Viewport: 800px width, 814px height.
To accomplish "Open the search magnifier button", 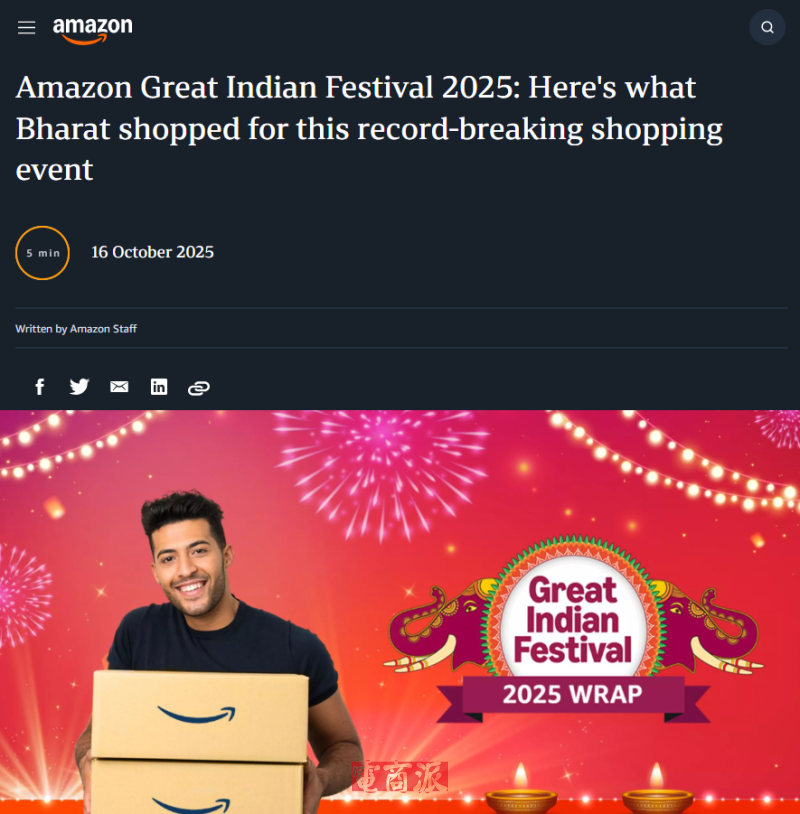I will tap(767, 27).
